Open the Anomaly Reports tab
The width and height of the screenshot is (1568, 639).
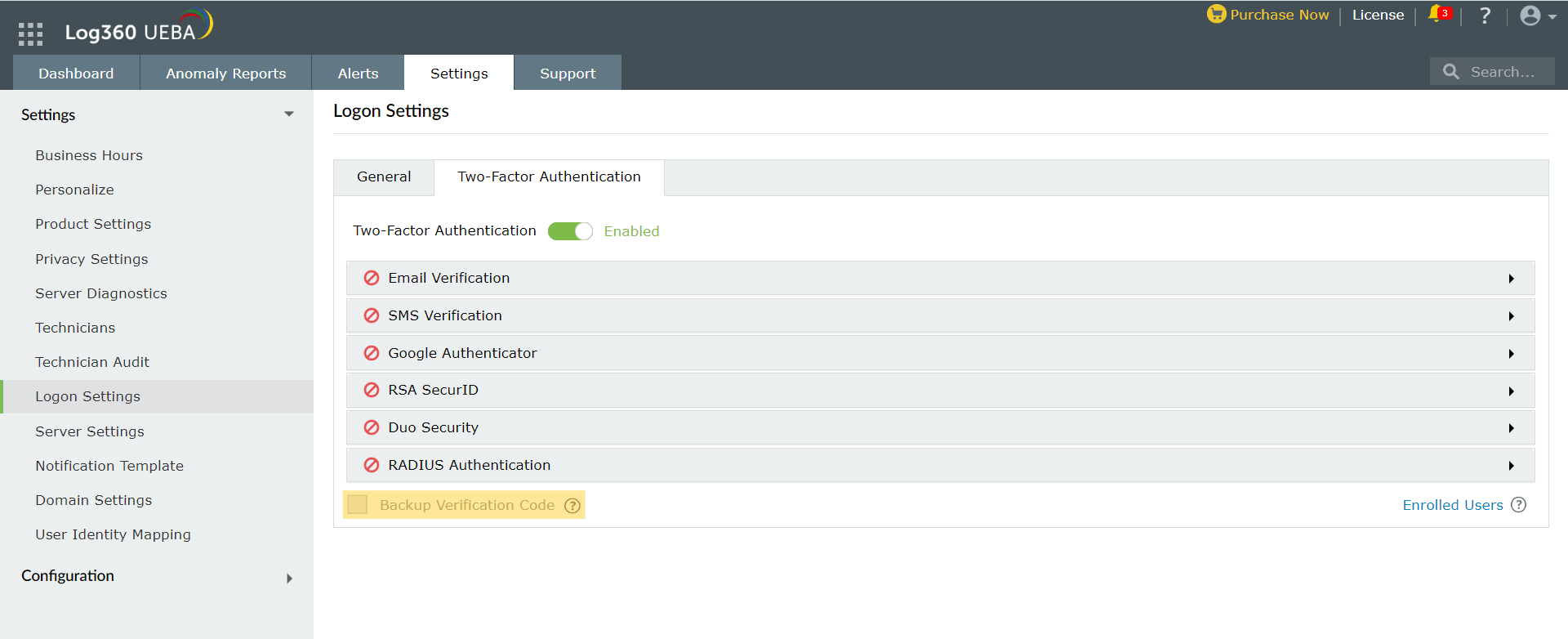226,74
